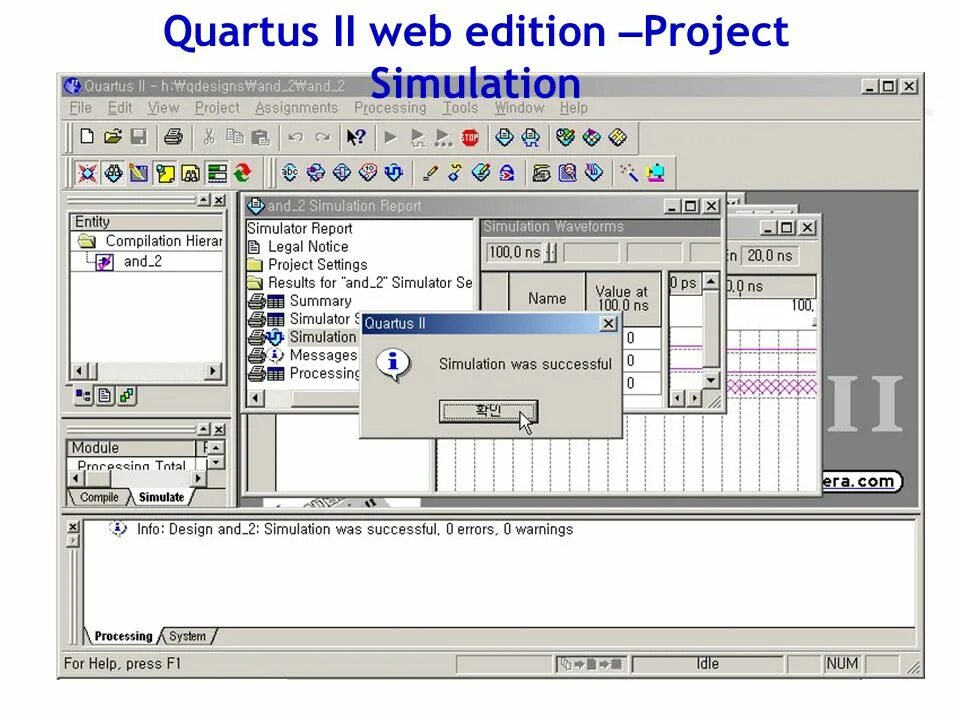960x720 pixels.
Task: Click the 100.0 ns time field
Action: tap(514, 252)
